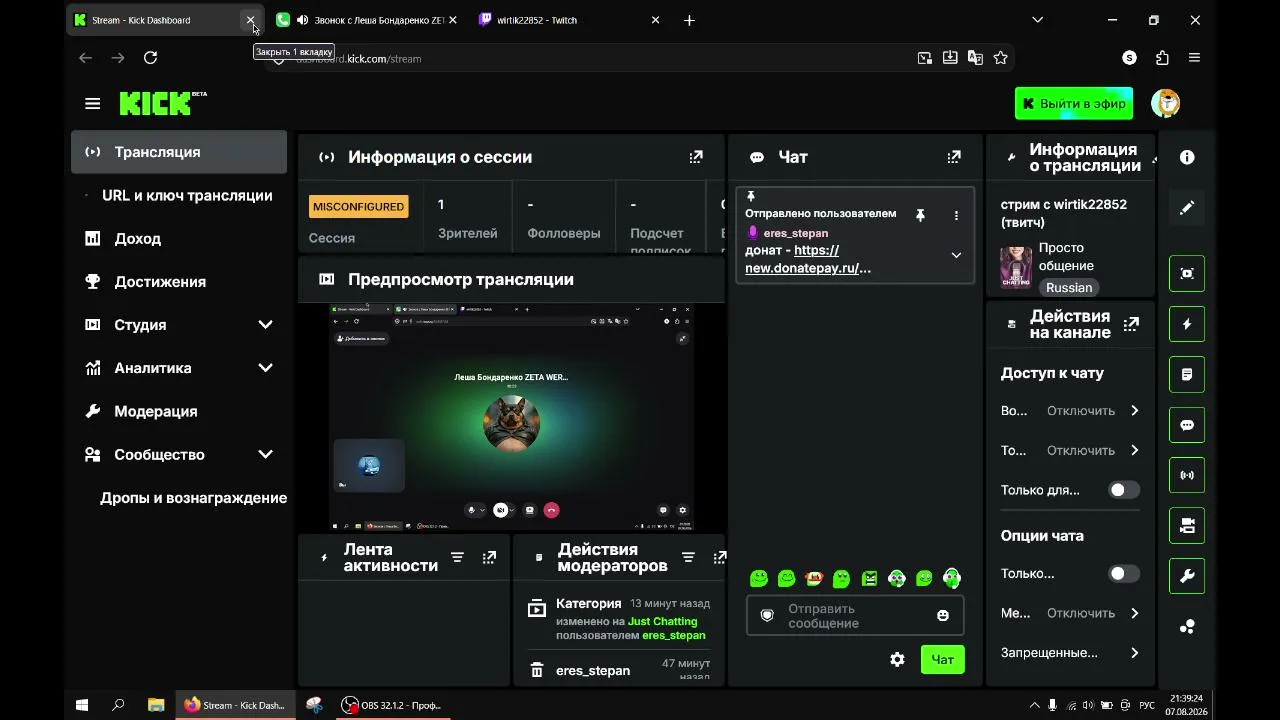Open File Explorer from the taskbar
Viewport: 1280px width, 720px height.
tap(156, 705)
